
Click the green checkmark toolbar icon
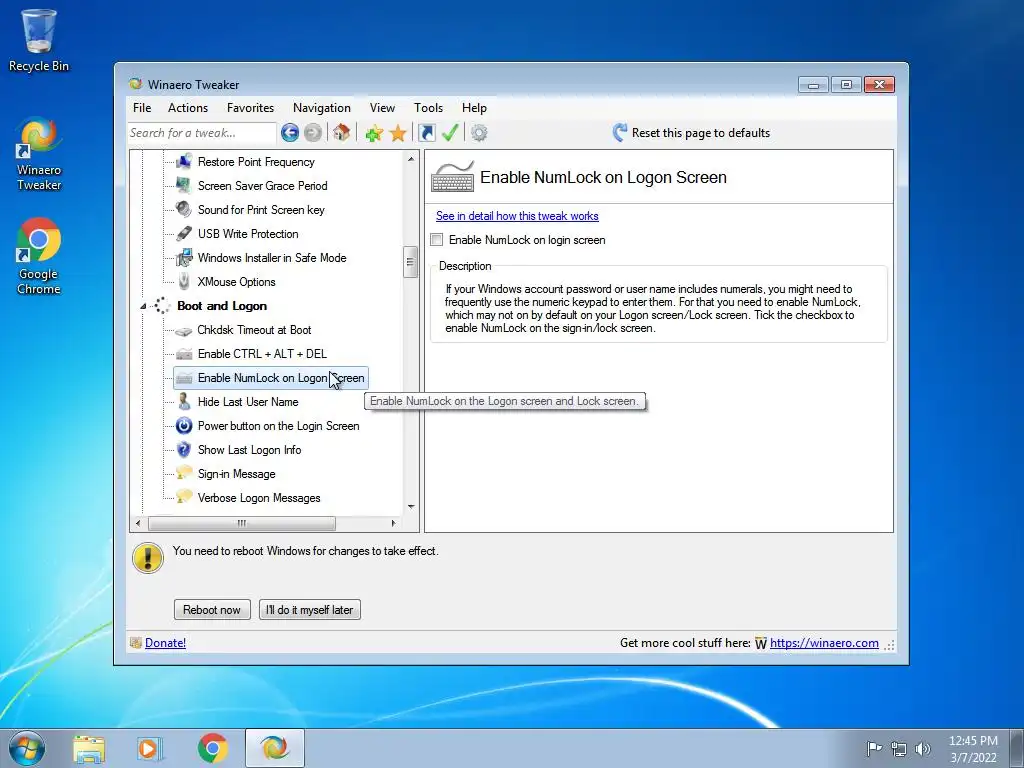(450, 133)
